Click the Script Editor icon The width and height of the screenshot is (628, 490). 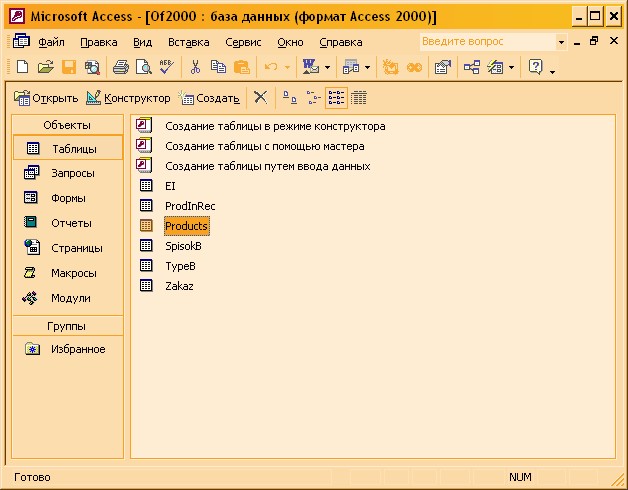click(414, 67)
